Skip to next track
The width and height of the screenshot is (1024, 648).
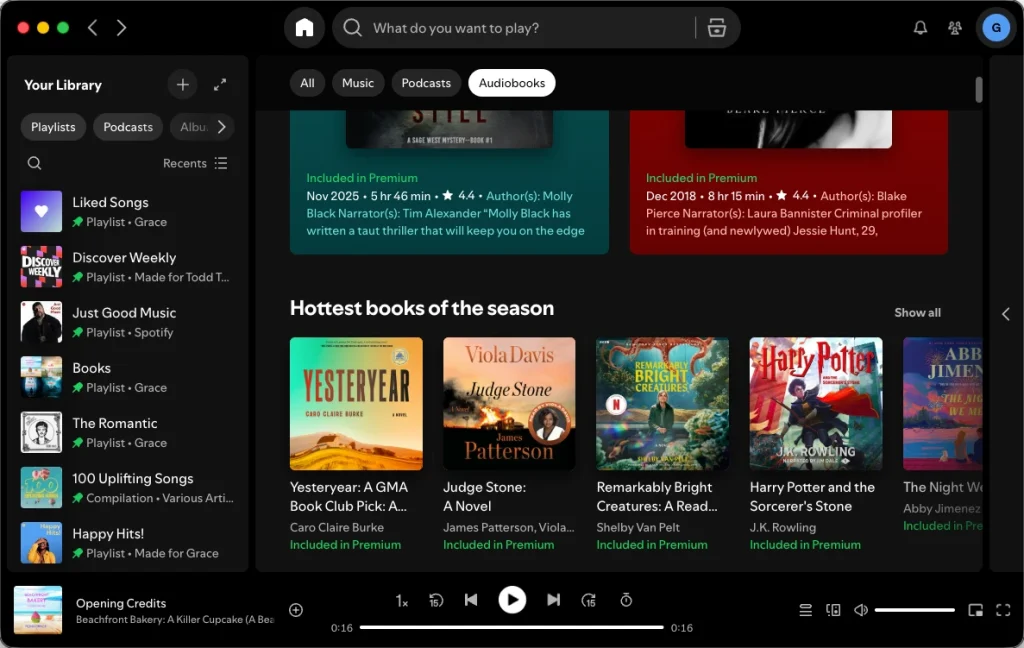(553, 600)
